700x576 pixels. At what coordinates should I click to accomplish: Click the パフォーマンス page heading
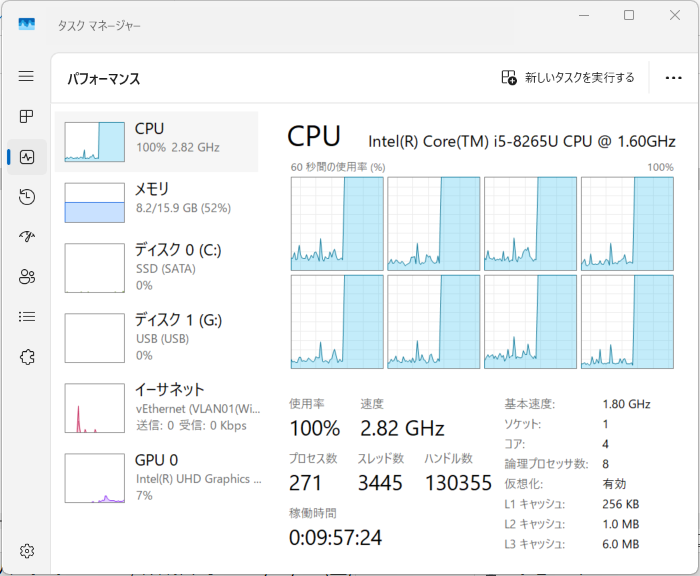pos(104,79)
